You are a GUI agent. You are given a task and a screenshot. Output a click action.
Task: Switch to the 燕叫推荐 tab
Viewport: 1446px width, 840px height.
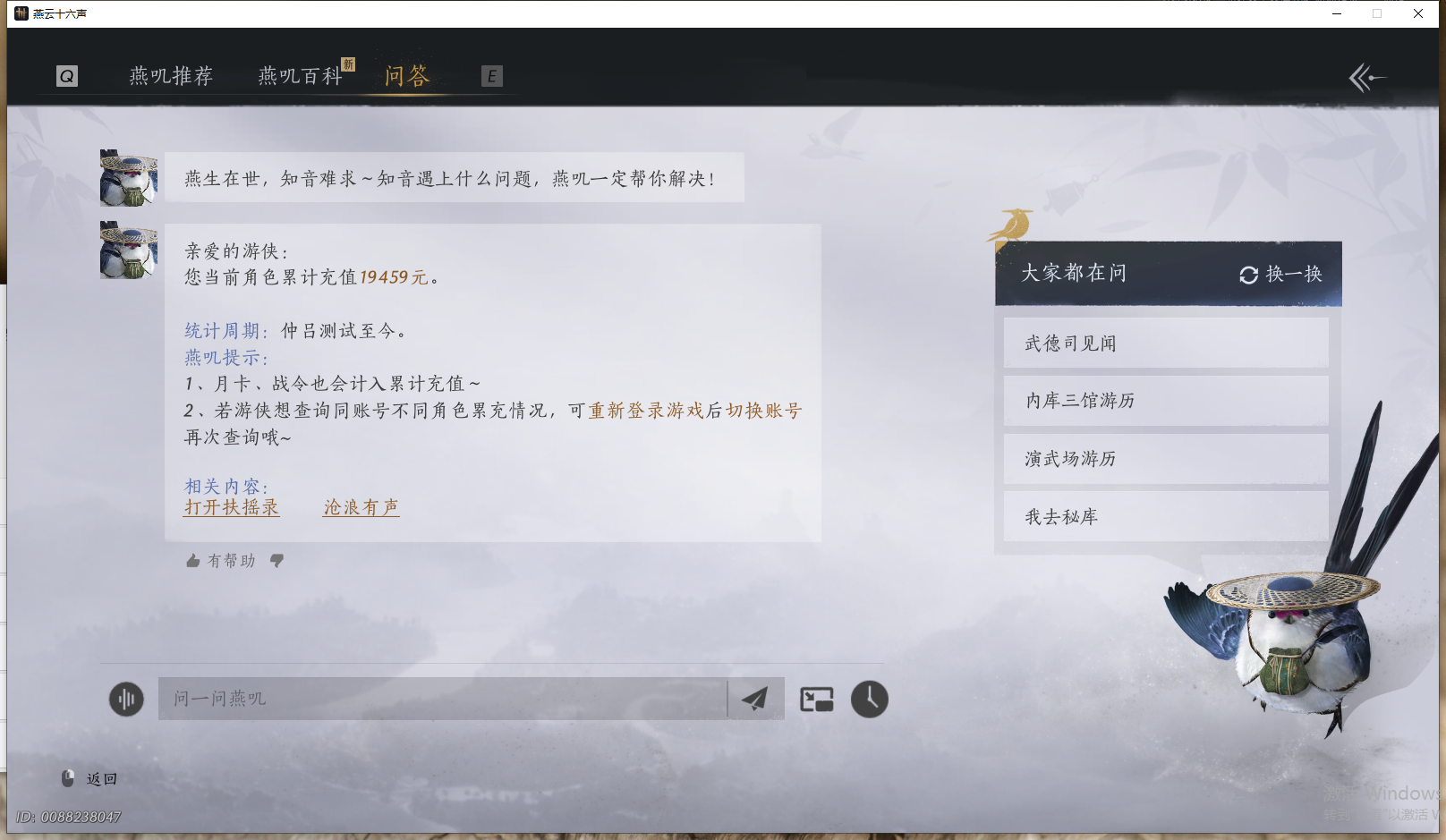[170, 76]
